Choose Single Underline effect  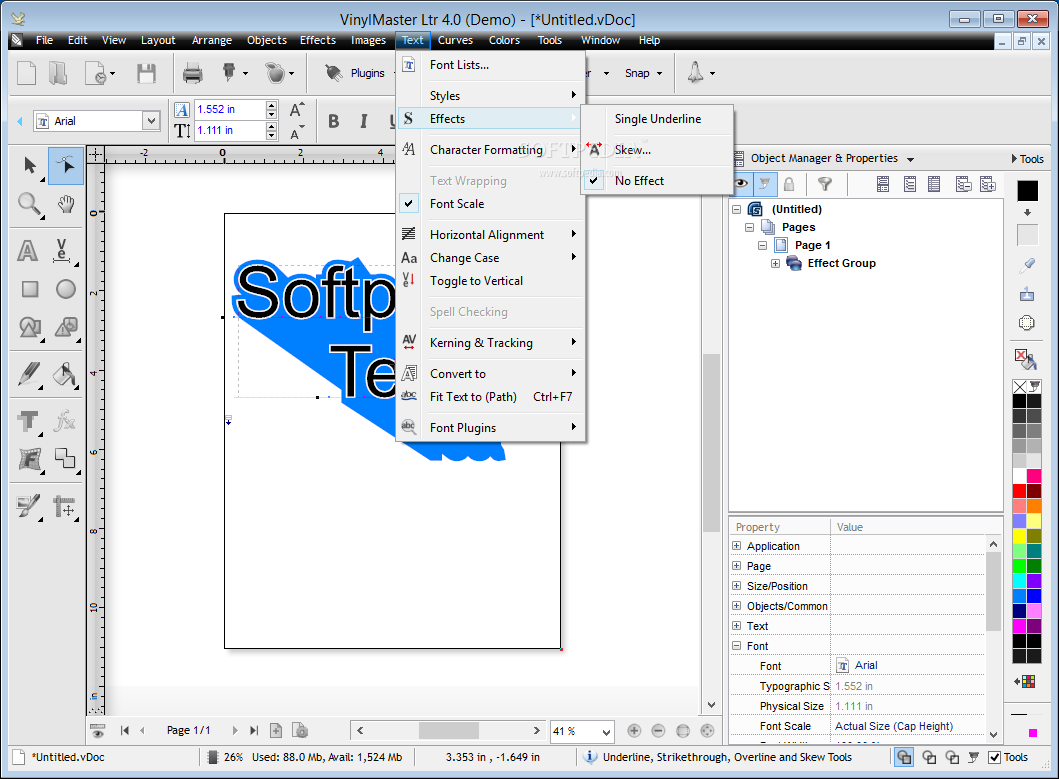(658, 118)
